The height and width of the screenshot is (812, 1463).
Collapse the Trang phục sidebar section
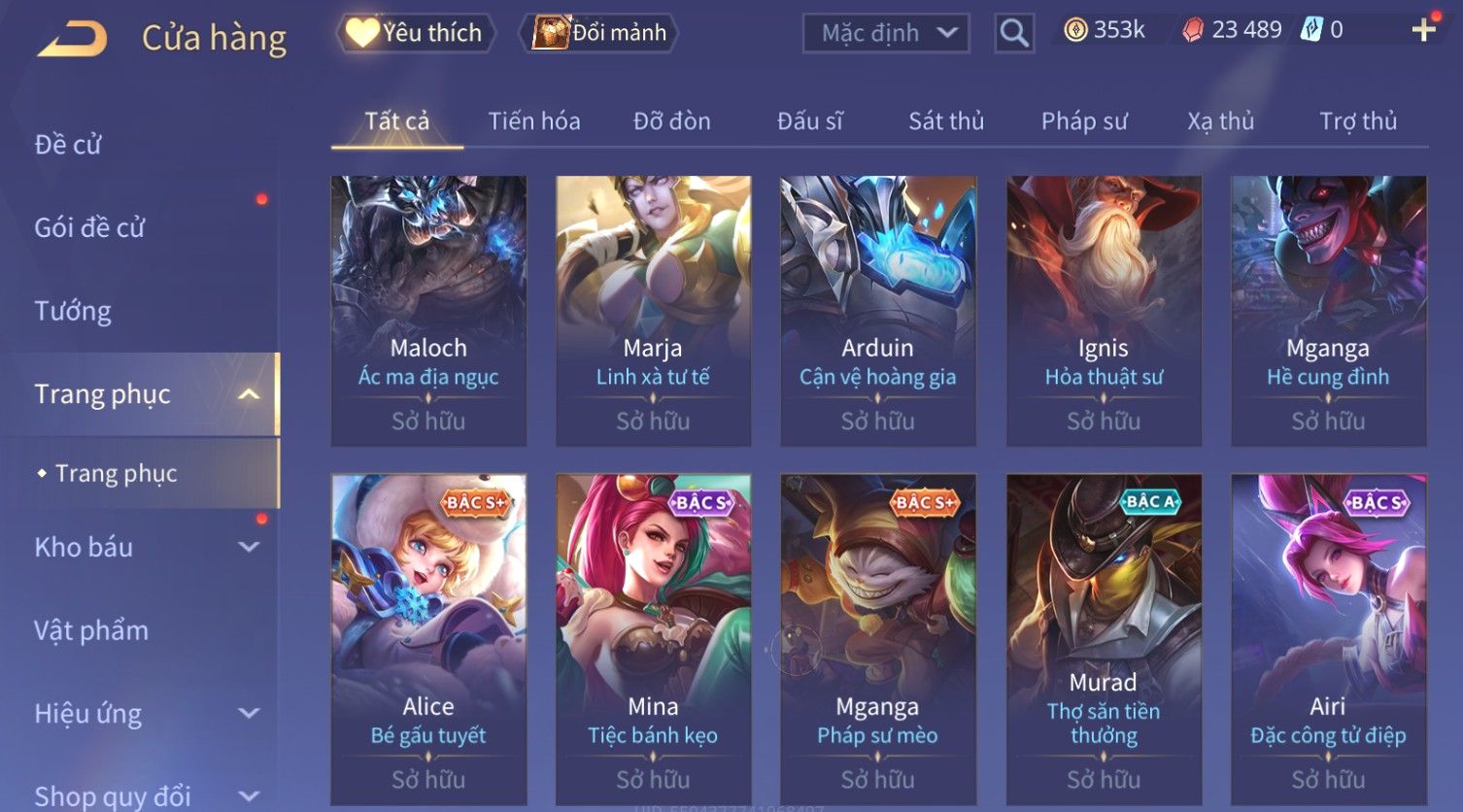pyautogui.click(x=249, y=393)
